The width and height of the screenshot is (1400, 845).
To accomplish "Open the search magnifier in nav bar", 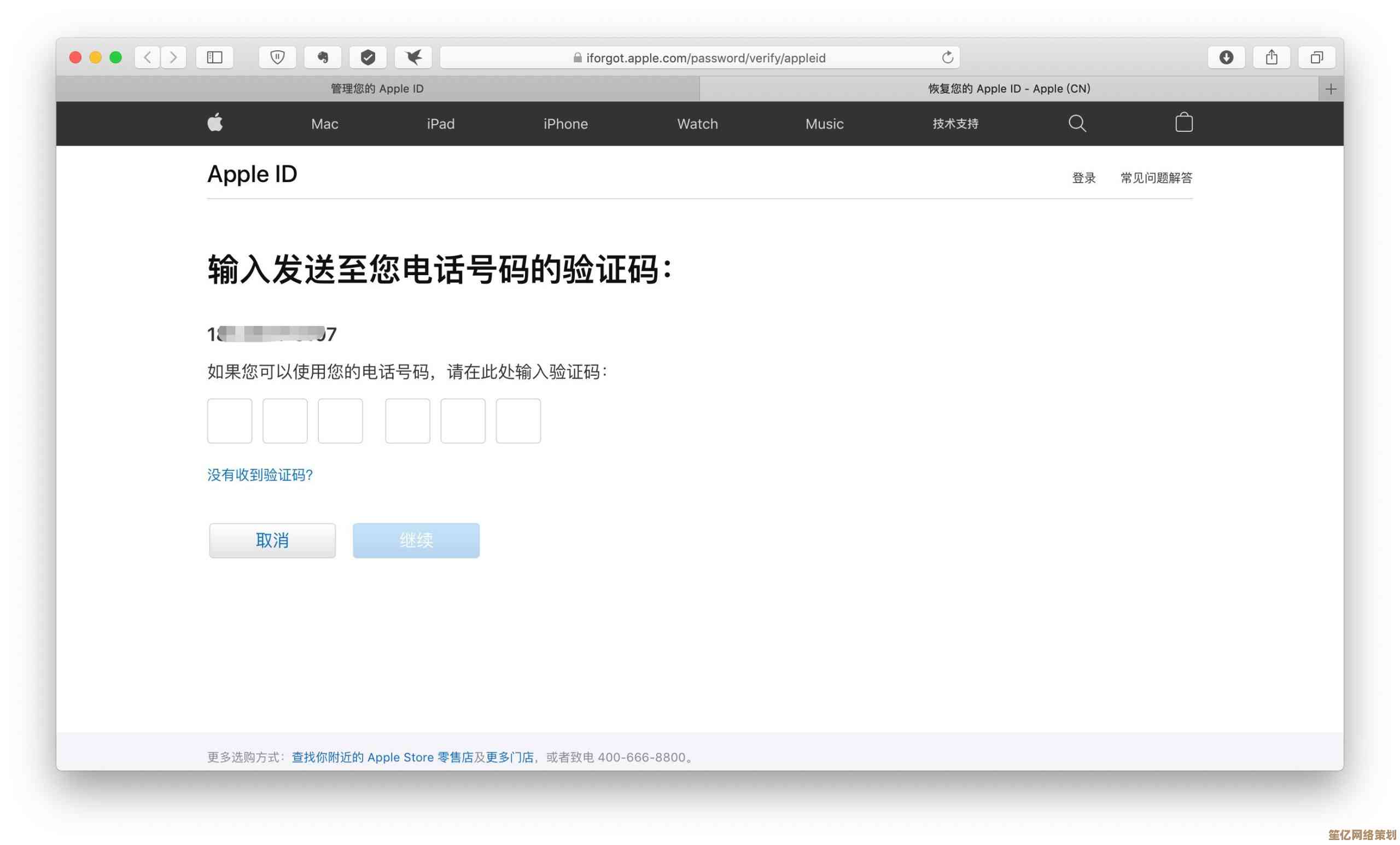I will (1077, 123).
